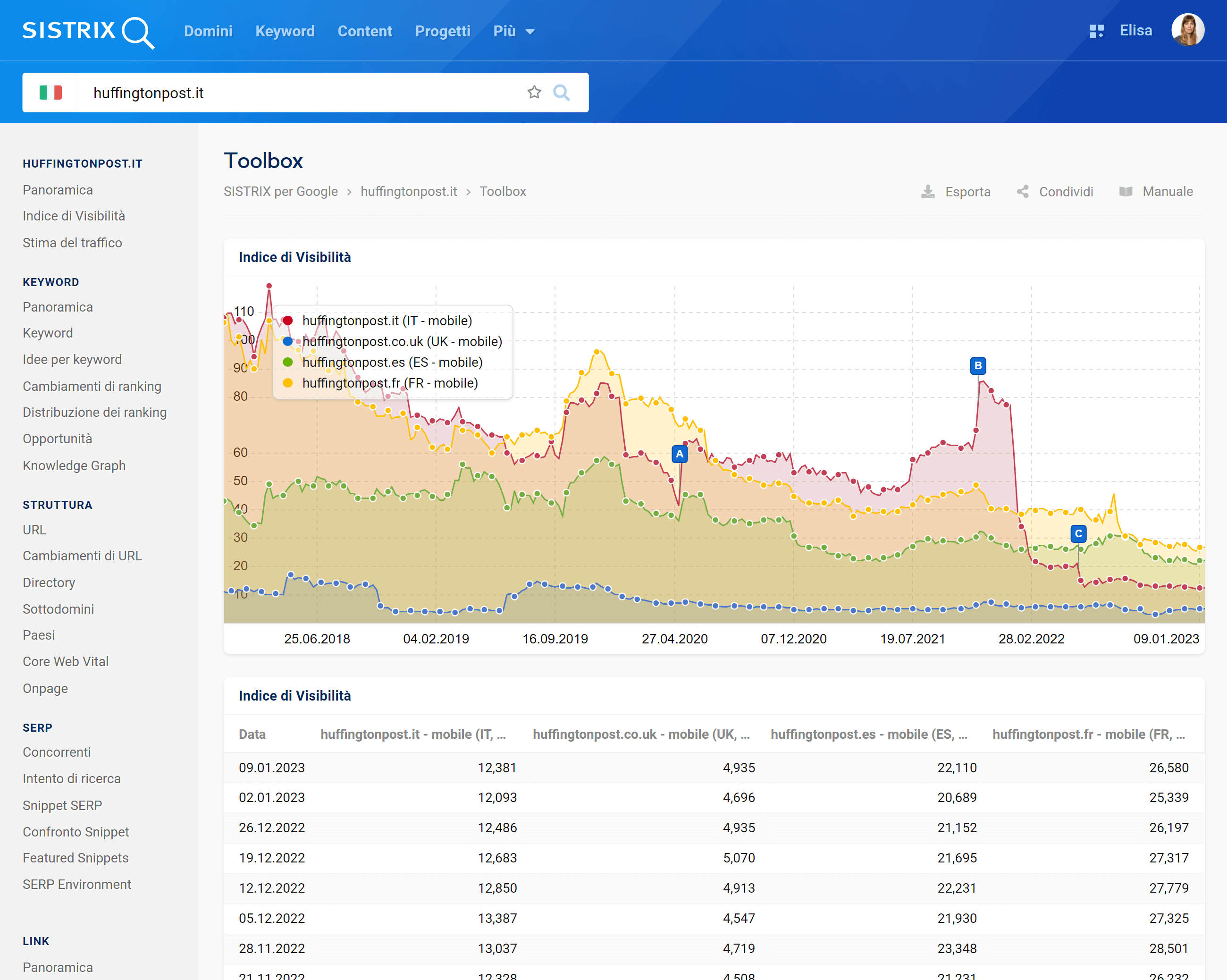Select the 09.01.2023 table row date

point(271,768)
